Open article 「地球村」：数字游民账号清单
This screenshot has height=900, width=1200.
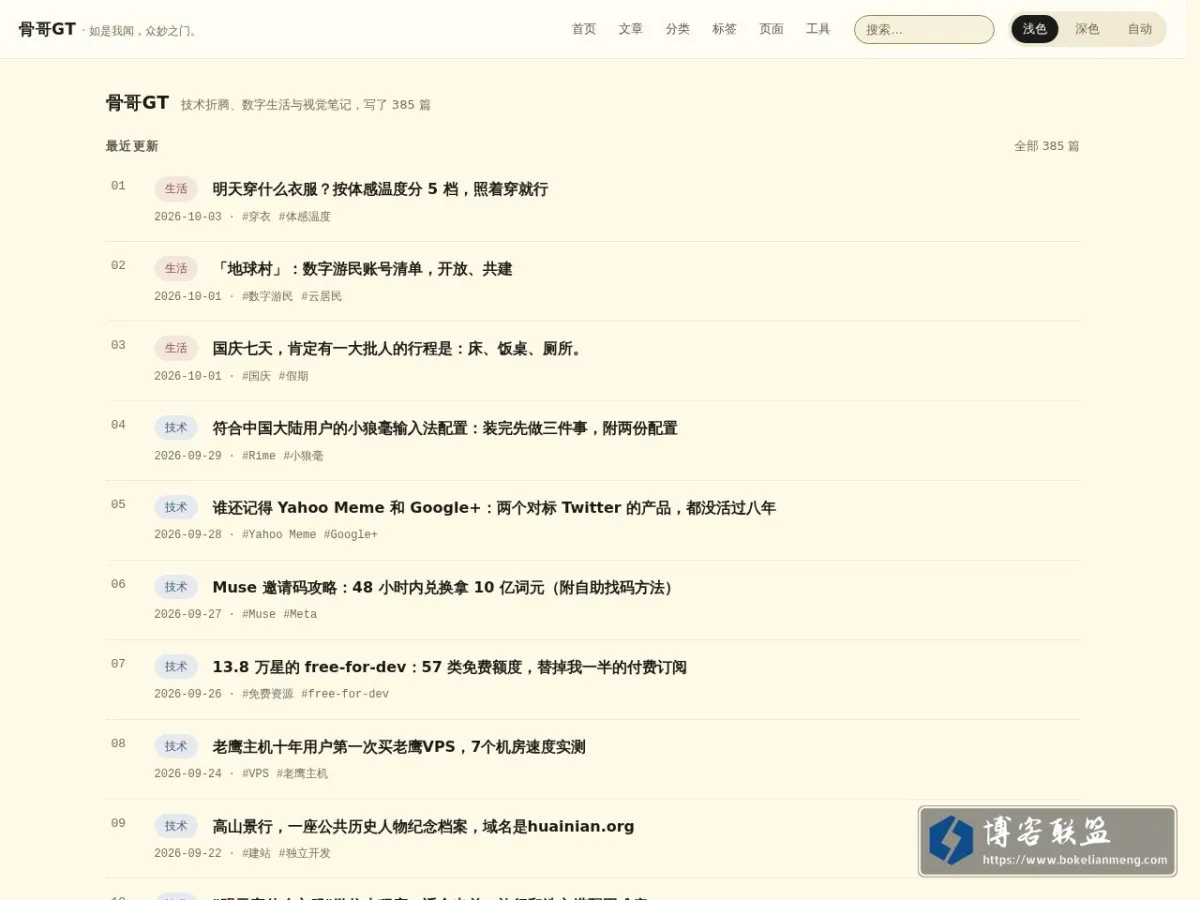point(362,269)
